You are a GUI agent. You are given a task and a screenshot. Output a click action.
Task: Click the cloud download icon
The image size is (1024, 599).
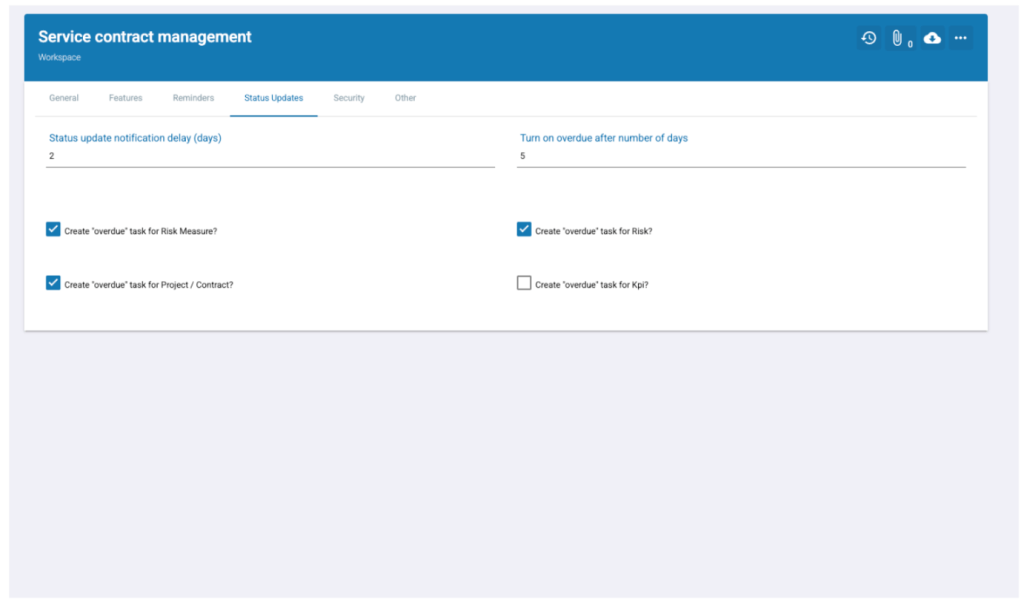[932, 38]
